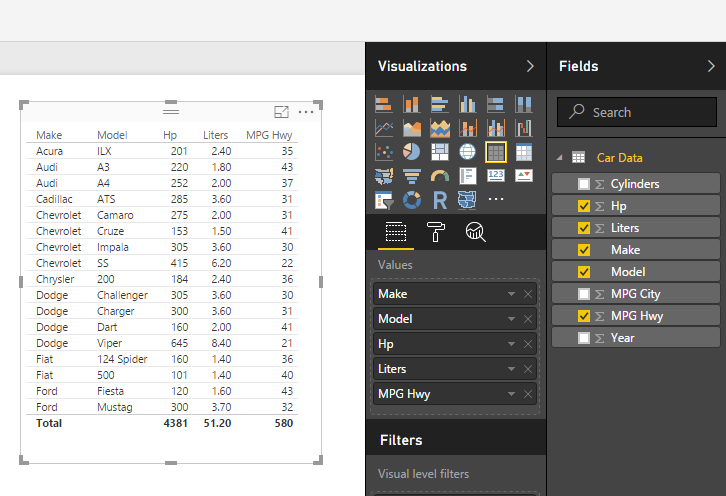This screenshot has width=726, height=496.
Task: Collapse the Car Data table tree
Action: (x=560, y=157)
